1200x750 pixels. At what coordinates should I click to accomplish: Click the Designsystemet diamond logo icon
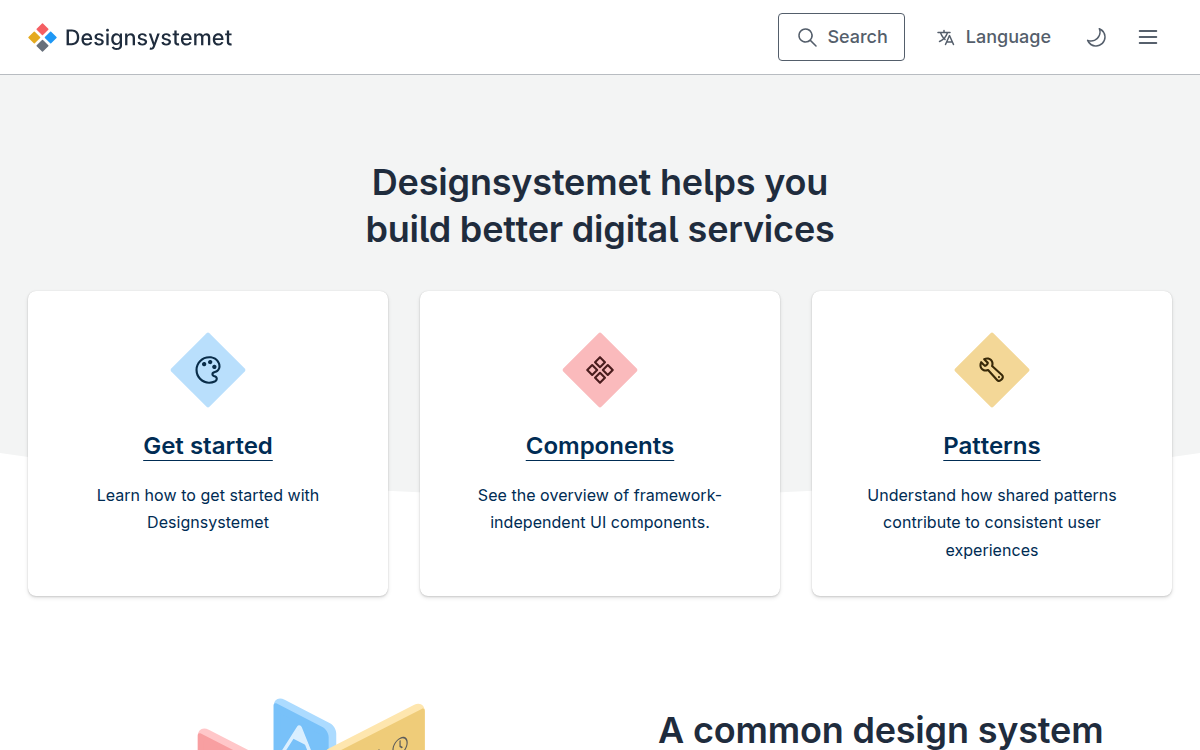point(42,38)
